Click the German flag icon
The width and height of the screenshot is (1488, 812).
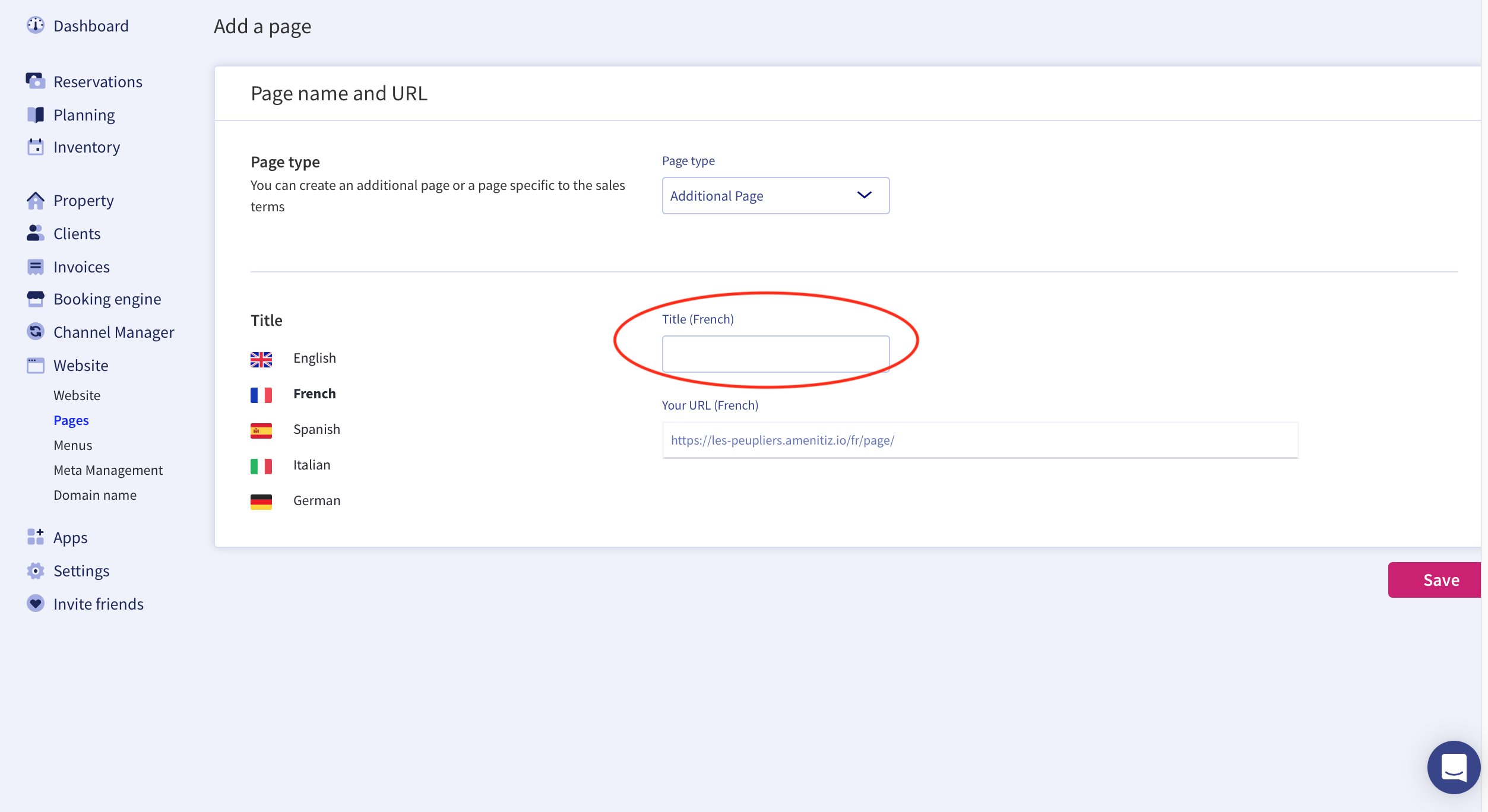click(261, 502)
